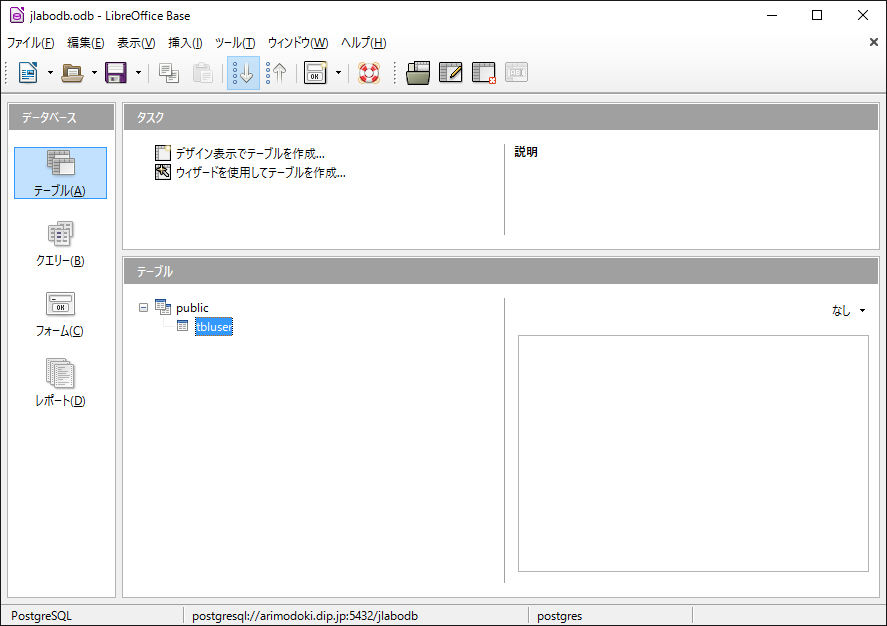Click the New document toolbar icon
Viewport: 887px width, 626px height.
[x=28, y=73]
